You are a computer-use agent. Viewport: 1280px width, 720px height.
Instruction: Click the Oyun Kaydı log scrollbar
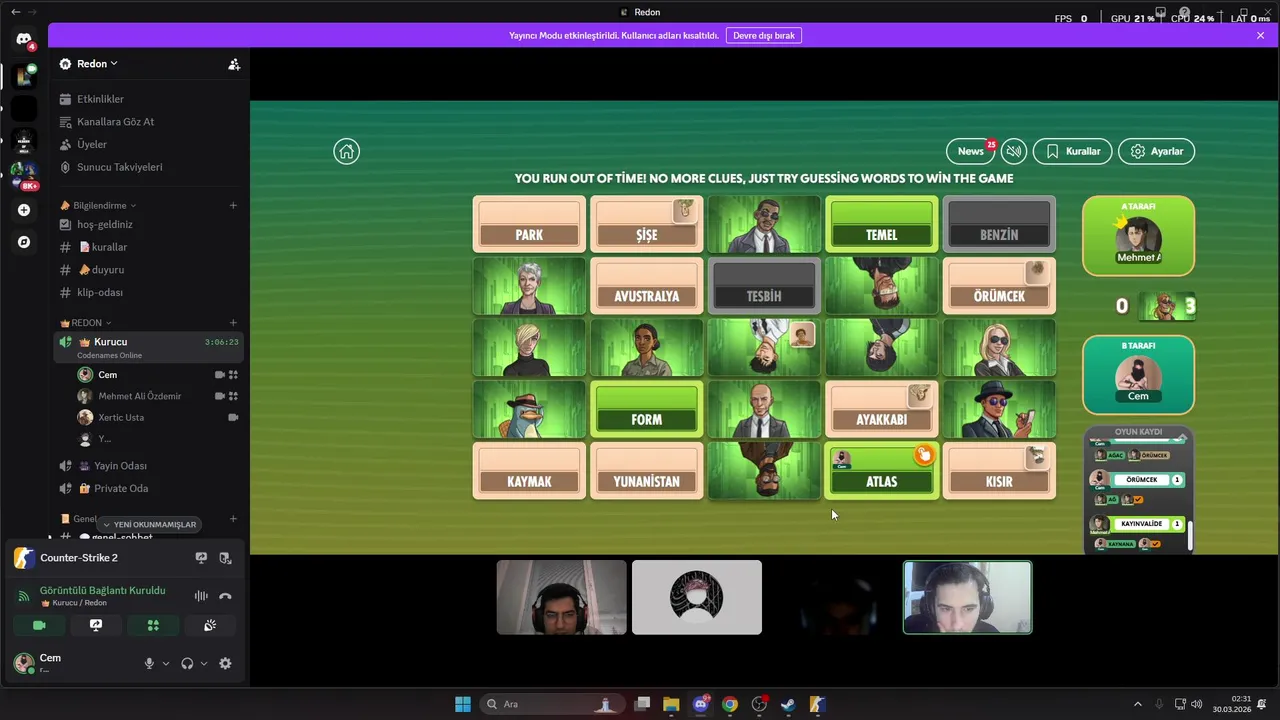(1190, 535)
